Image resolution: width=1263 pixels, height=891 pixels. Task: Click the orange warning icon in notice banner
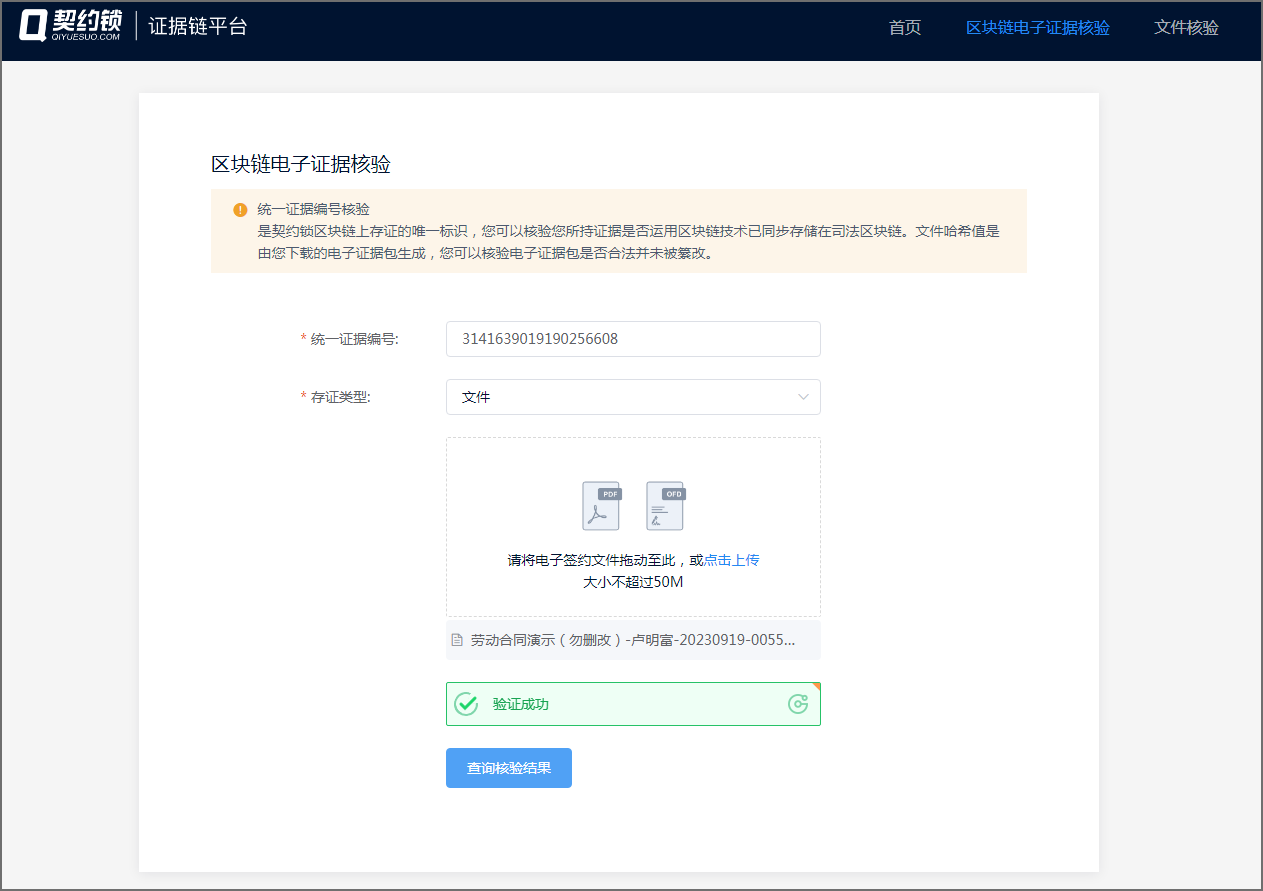tap(239, 210)
